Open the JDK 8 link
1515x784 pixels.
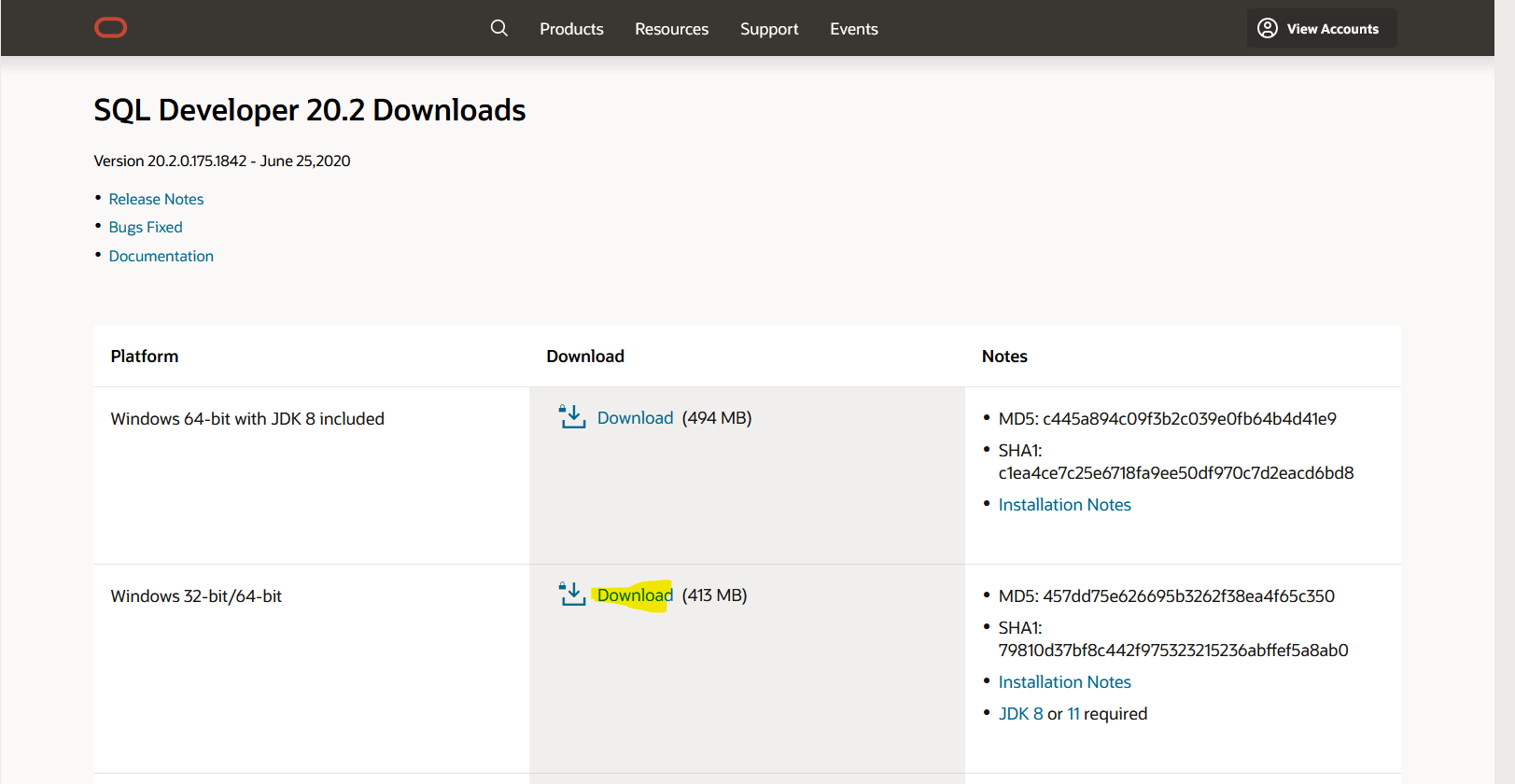tap(1020, 714)
